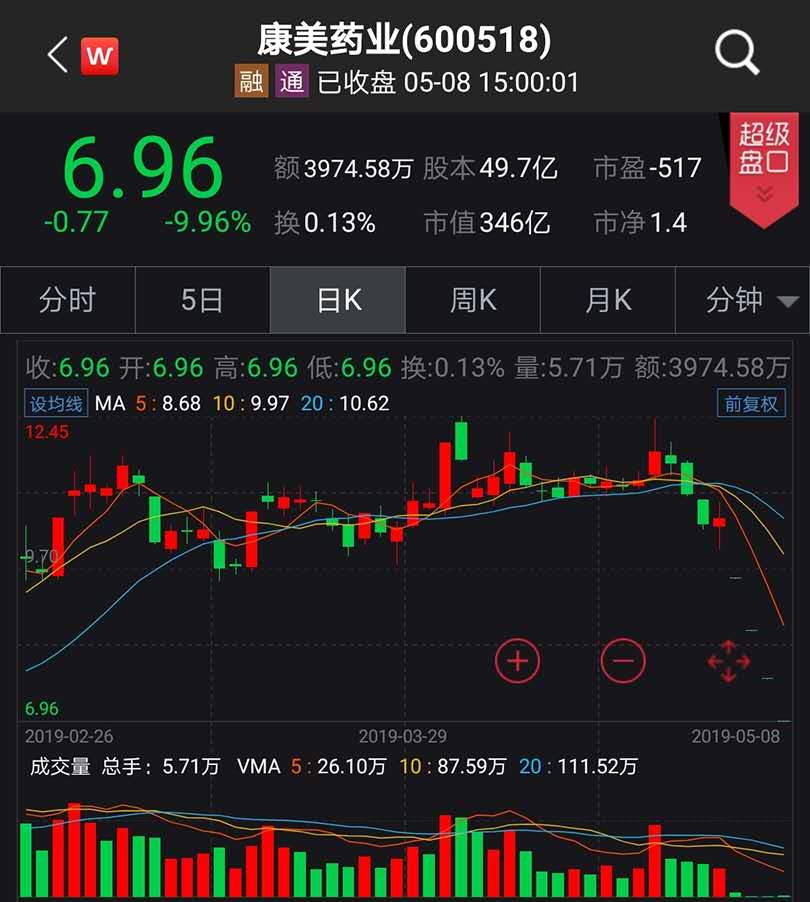The image size is (810, 902).
Task: Open the 分钟 dropdown
Action: 743,300
